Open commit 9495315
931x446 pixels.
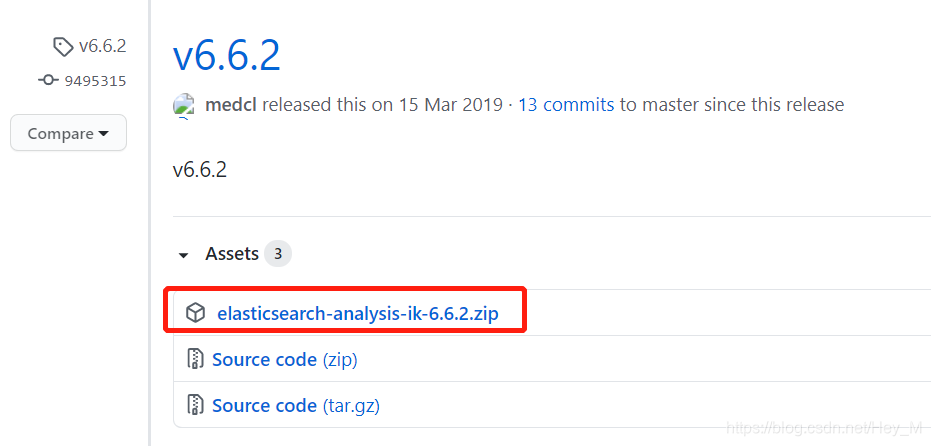click(95, 81)
